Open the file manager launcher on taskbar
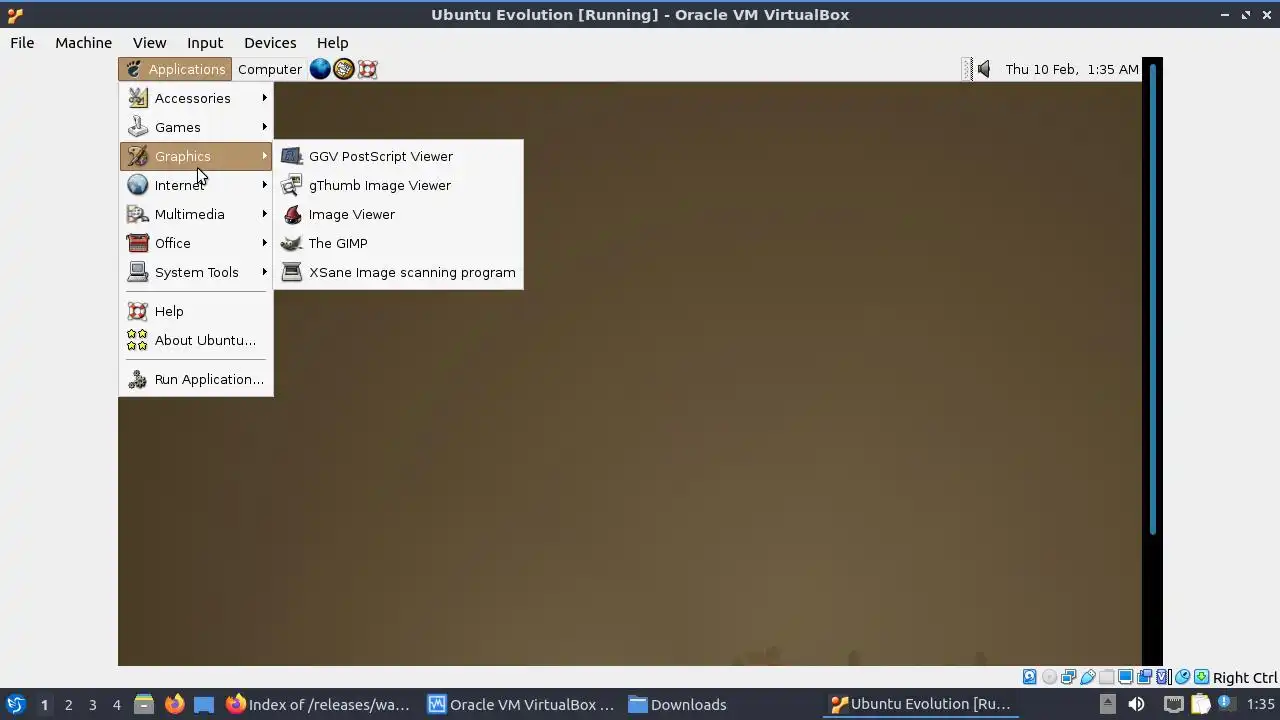This screenshot has height=720, width=1280. pos(144,704)
